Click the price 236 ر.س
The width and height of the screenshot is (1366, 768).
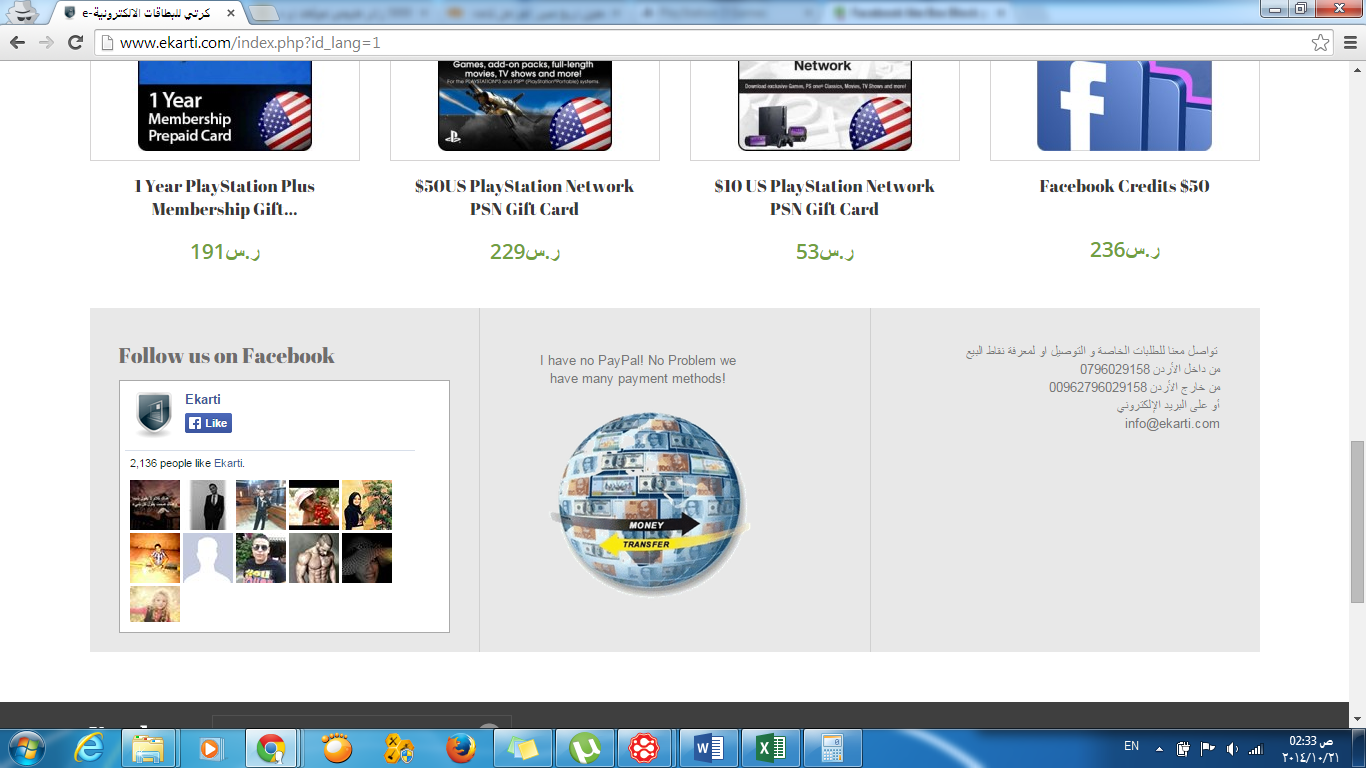click(x=1125, y=250)
